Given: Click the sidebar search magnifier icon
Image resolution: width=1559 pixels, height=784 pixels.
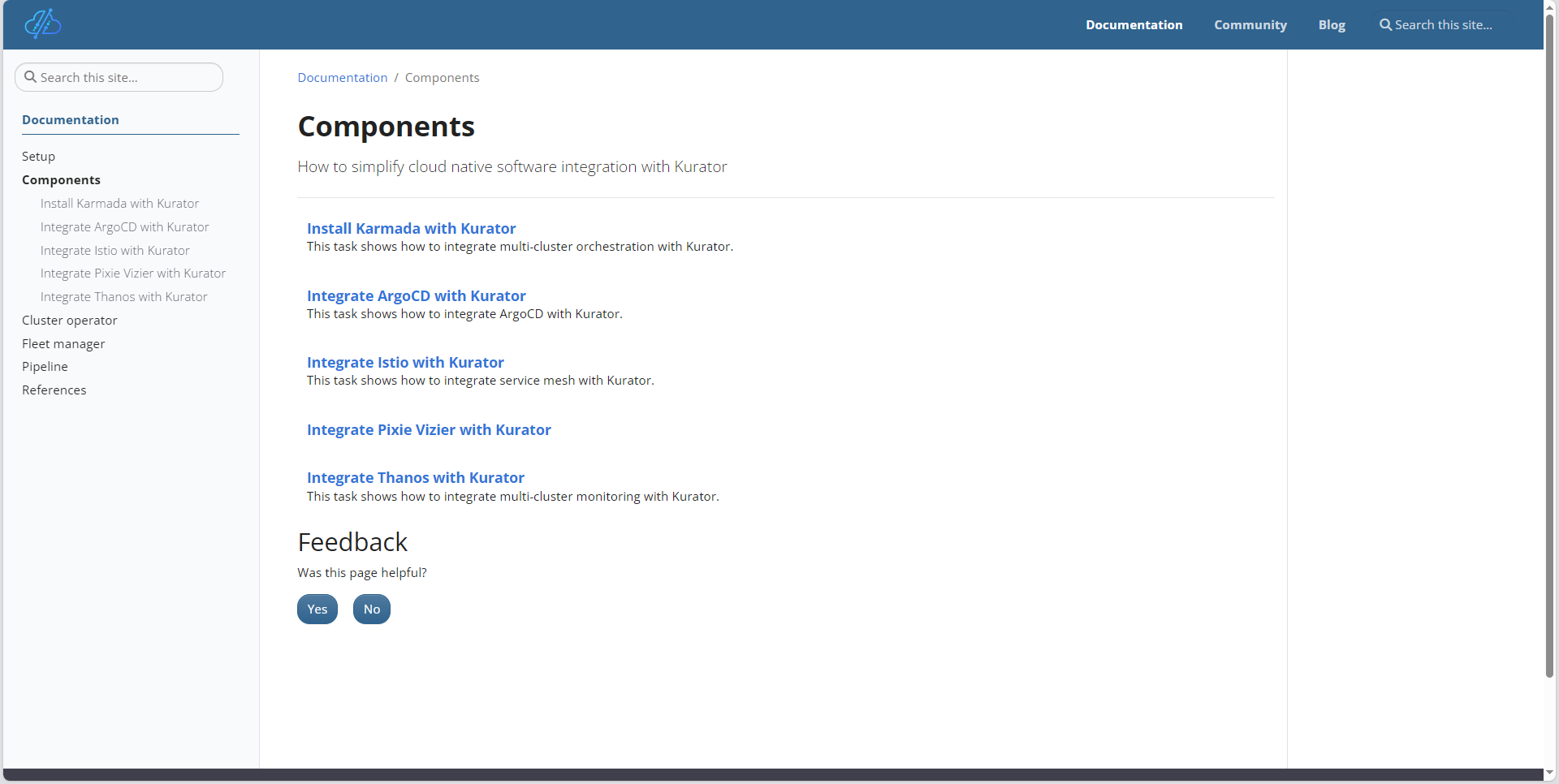Looking at the screenshot, I should [x=30, y=77].
